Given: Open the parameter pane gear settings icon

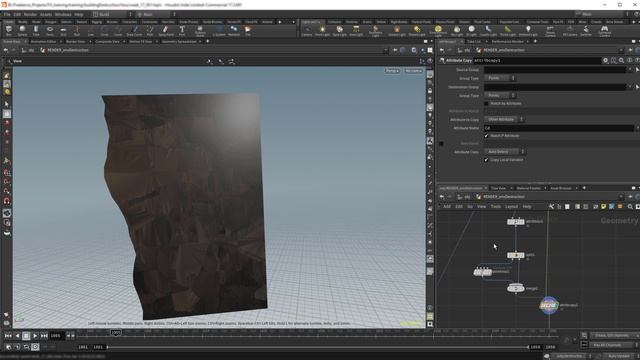Looking at the screenshot, I should coord(605,60).
